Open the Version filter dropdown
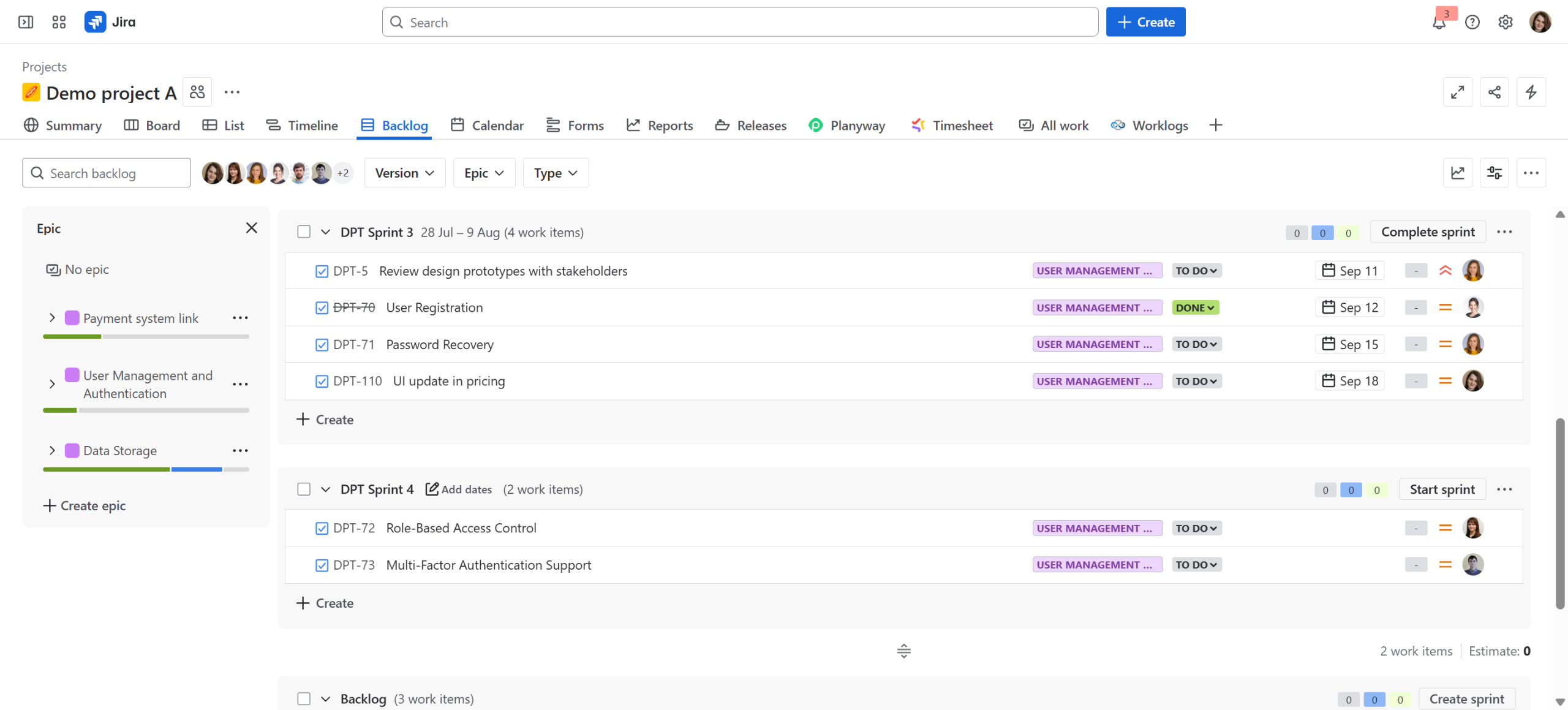The width and height of the screenshot is (1568, 710). click(404, 173)
